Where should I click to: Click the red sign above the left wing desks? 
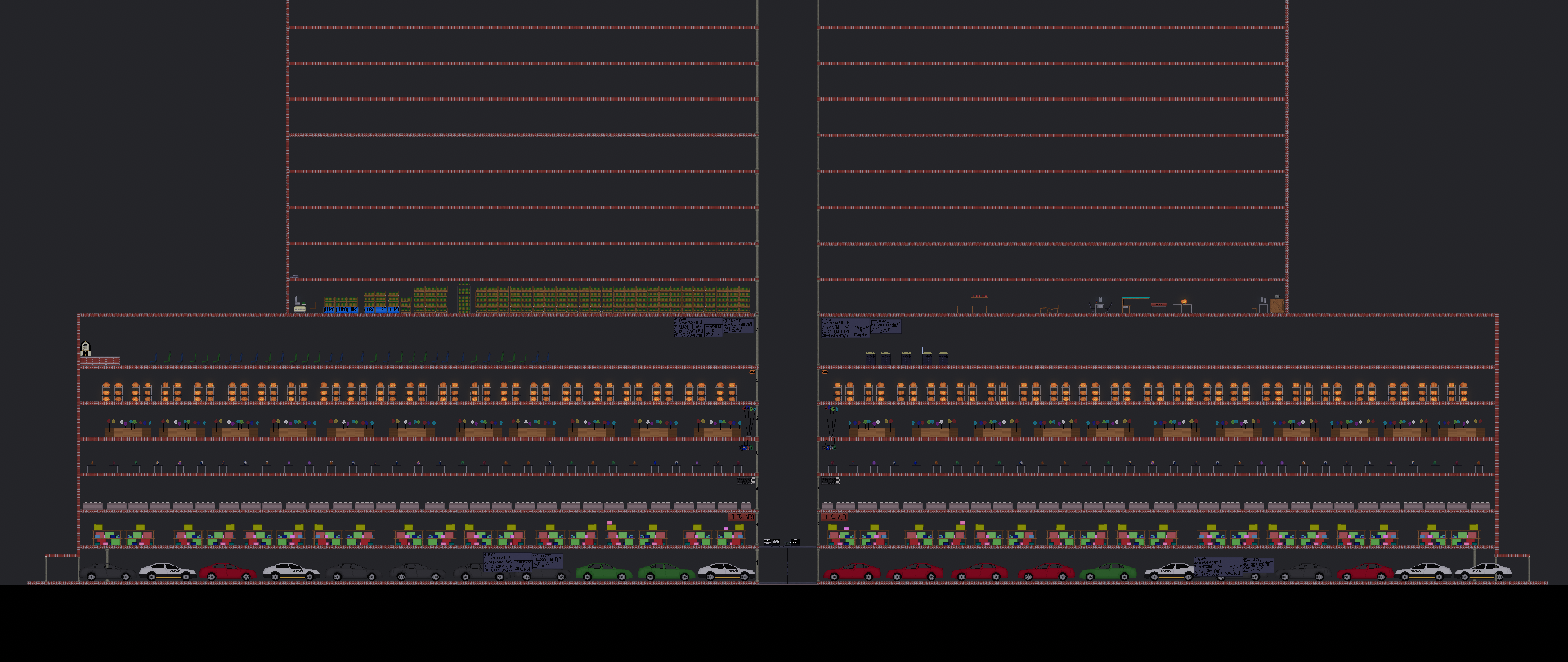(x=741, y=517)
